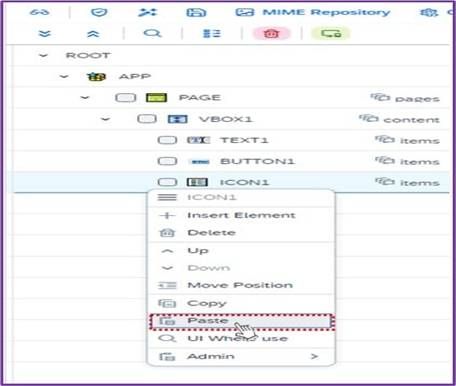The height and width of the screenshot is (386, 456).
Task: Click the PAGE element type icon
Action: 157,98
